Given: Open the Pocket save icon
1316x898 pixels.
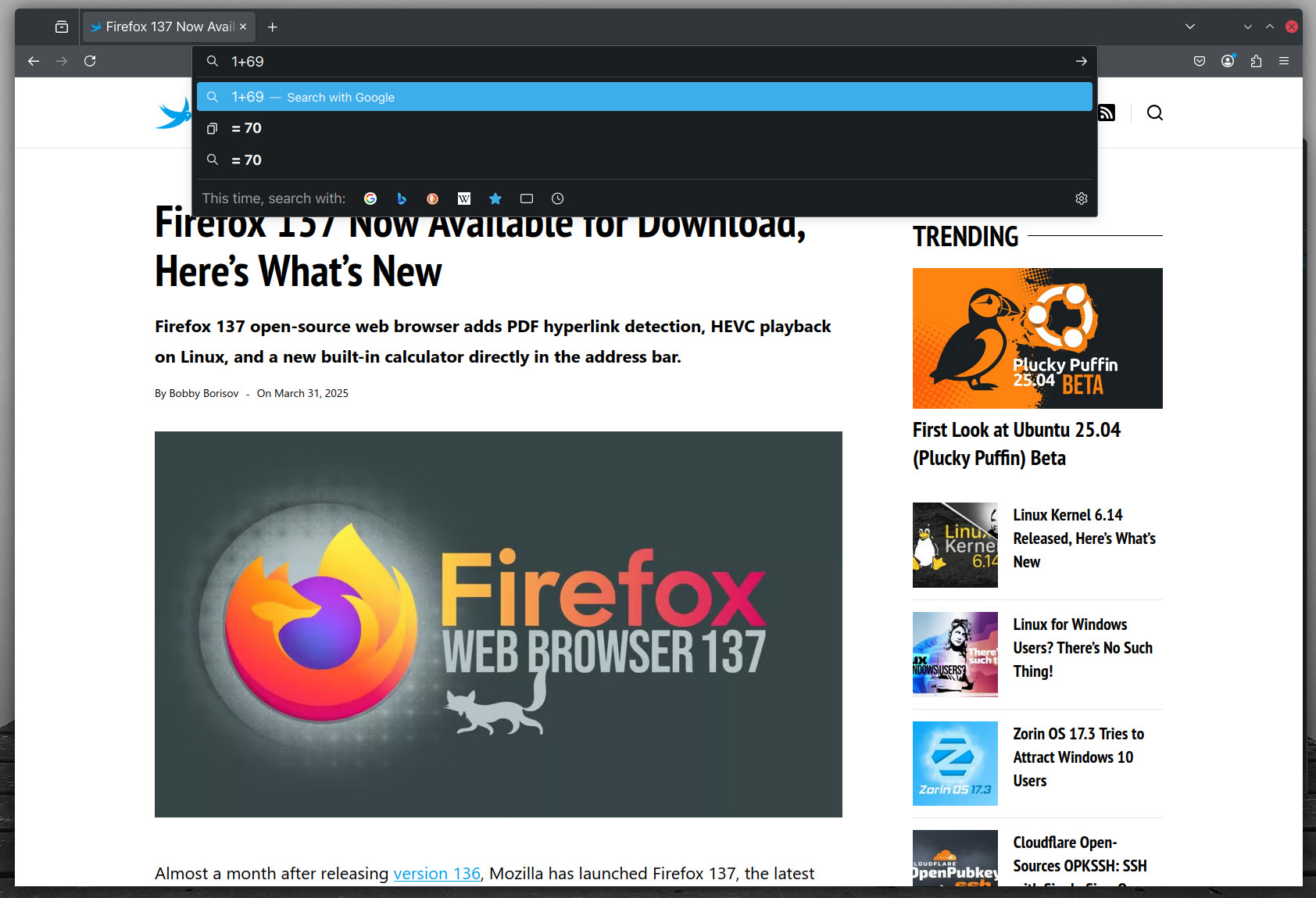Looking at the screenshot, I should coord(1200,61).
